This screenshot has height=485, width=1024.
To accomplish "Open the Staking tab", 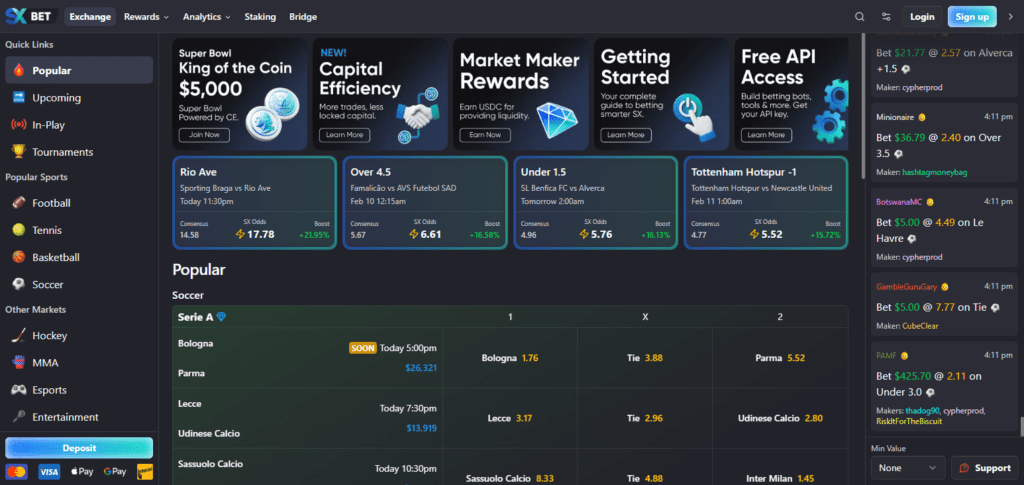I will coord(260,17).
